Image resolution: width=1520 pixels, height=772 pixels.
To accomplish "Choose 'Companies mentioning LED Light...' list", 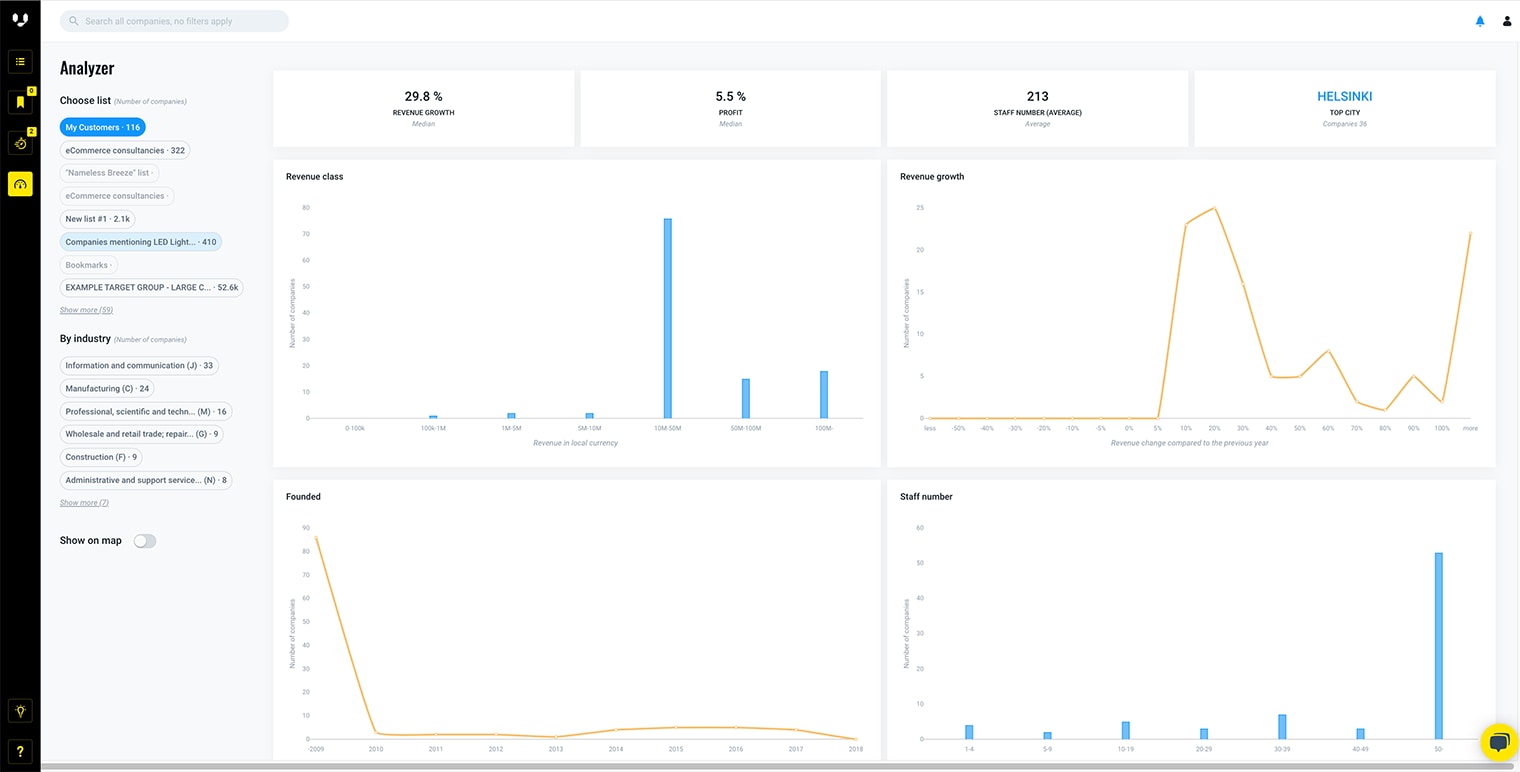I will [x=140, y=242].
